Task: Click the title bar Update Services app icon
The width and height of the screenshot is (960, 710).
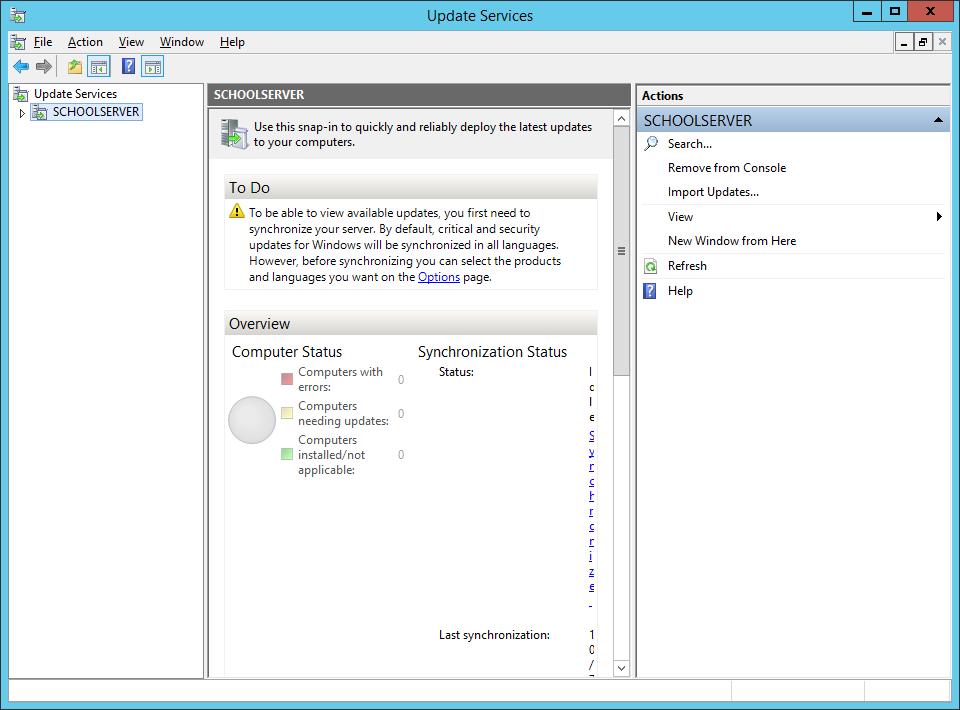Action: click(18, 15)
